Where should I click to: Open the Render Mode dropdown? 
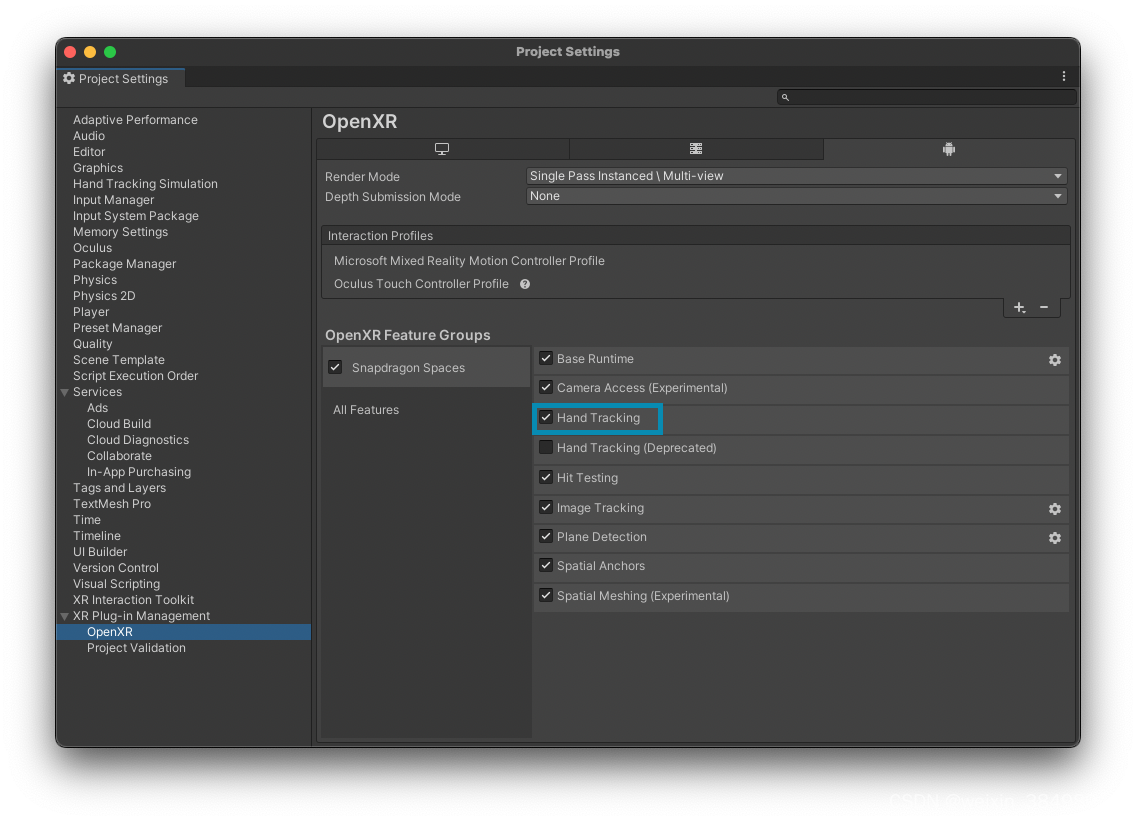pyautogui.click(x=796, y=176)
